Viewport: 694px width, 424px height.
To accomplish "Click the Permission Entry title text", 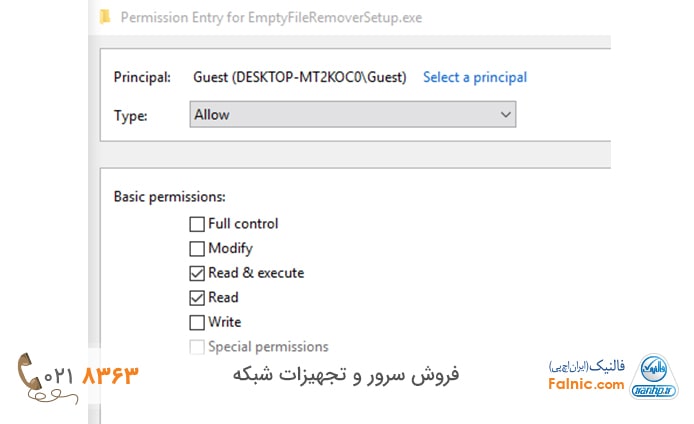I will pos(270,17).
